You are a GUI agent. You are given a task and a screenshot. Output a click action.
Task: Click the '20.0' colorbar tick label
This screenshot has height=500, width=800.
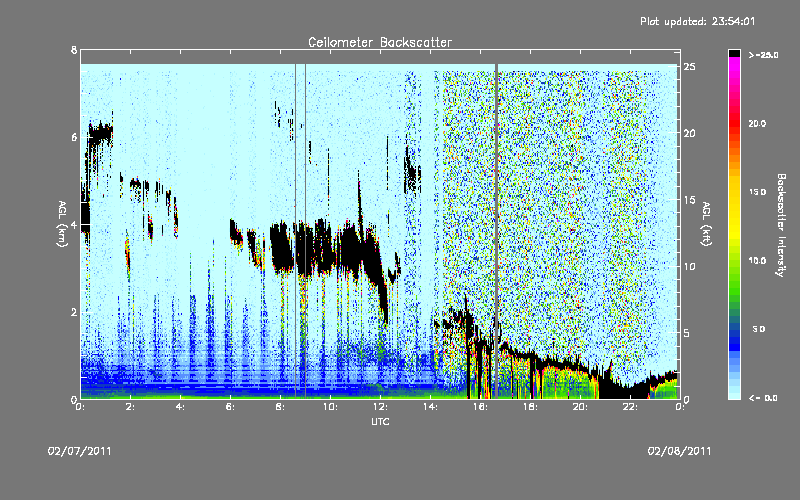757,123
